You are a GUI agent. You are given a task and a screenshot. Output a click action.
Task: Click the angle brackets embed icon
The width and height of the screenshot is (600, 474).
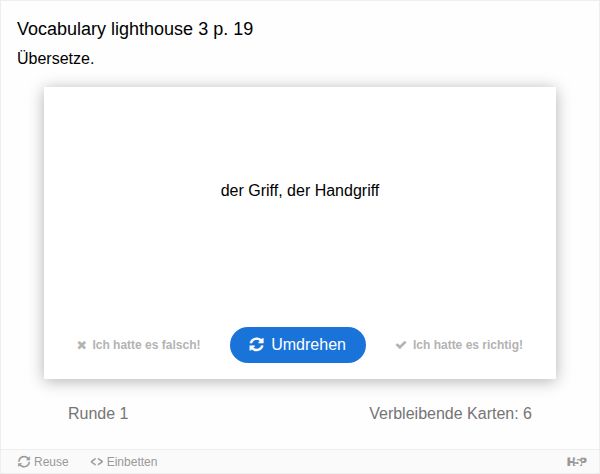coord(96,462)
